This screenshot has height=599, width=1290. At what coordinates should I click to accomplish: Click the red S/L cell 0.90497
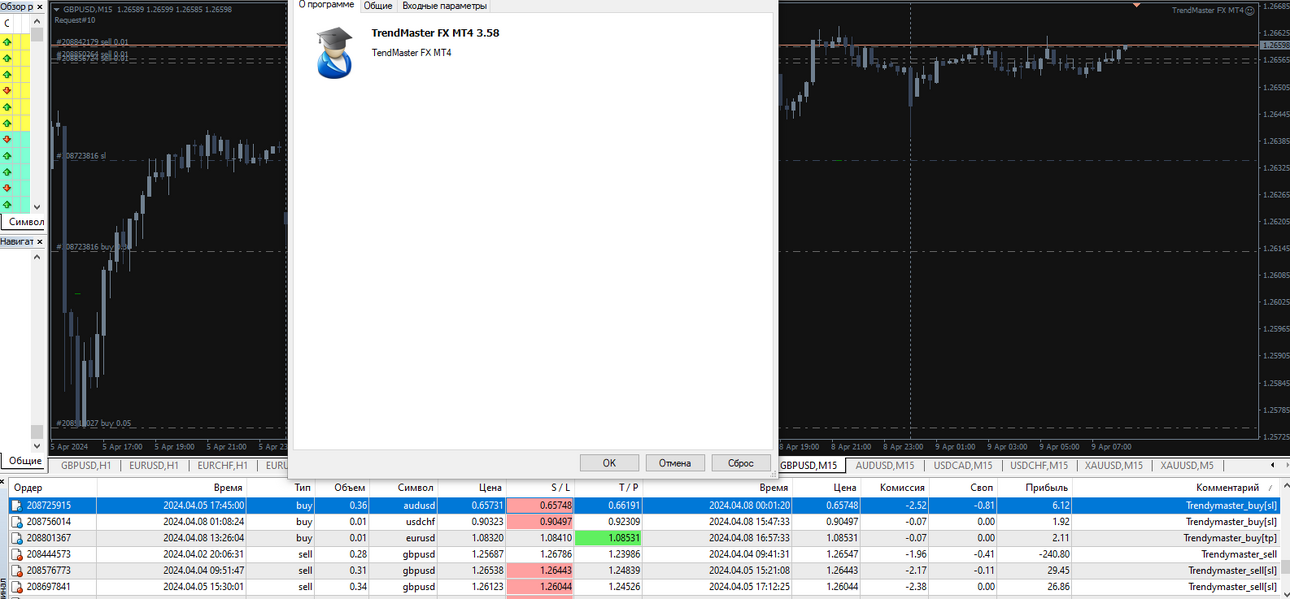click(x=541, y=522)
